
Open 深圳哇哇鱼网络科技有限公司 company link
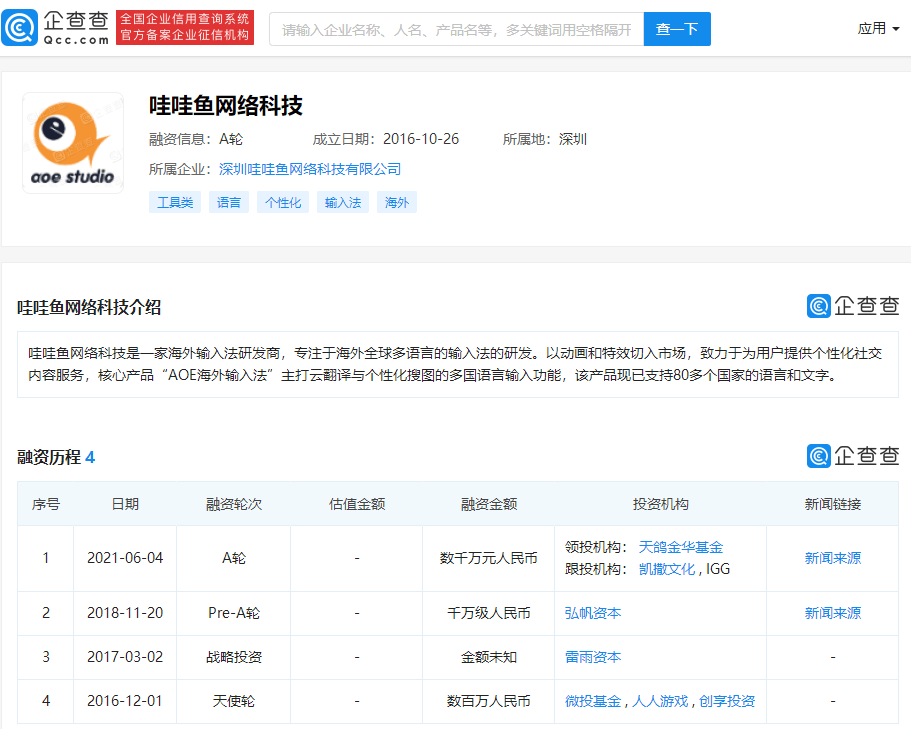pos(310,169)
